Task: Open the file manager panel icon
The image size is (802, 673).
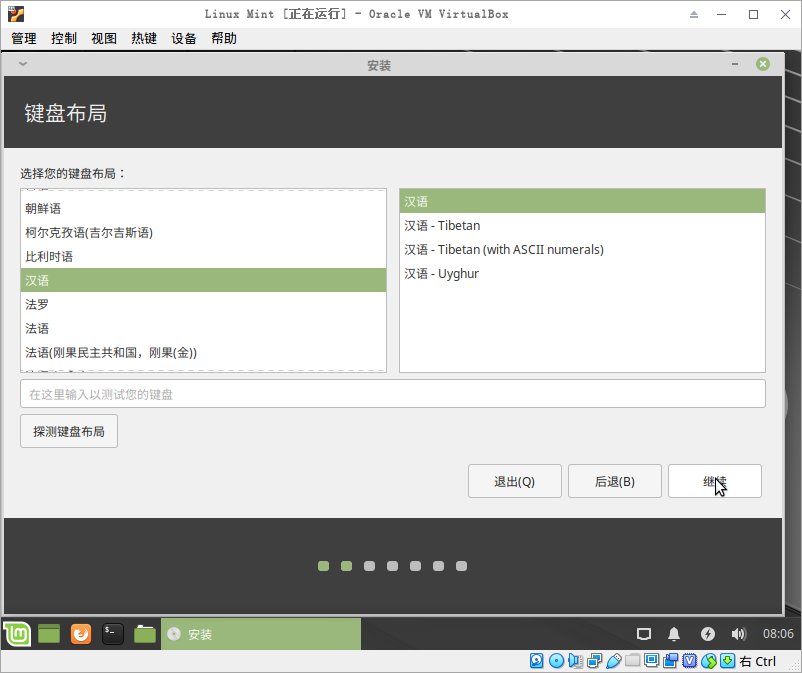Action: (144, 633)
